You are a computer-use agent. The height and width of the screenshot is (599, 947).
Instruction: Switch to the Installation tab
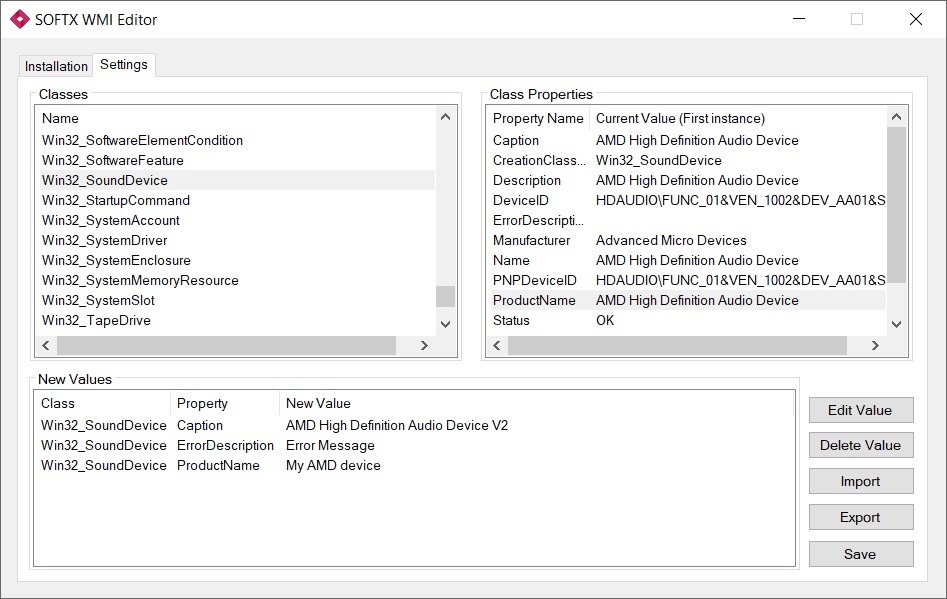pos(56,66)
